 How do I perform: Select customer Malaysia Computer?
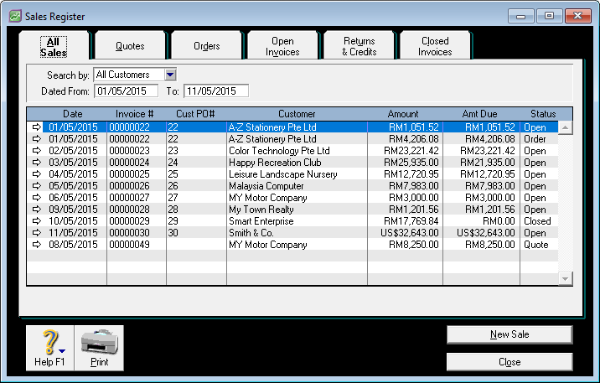(x=266, y=186)
